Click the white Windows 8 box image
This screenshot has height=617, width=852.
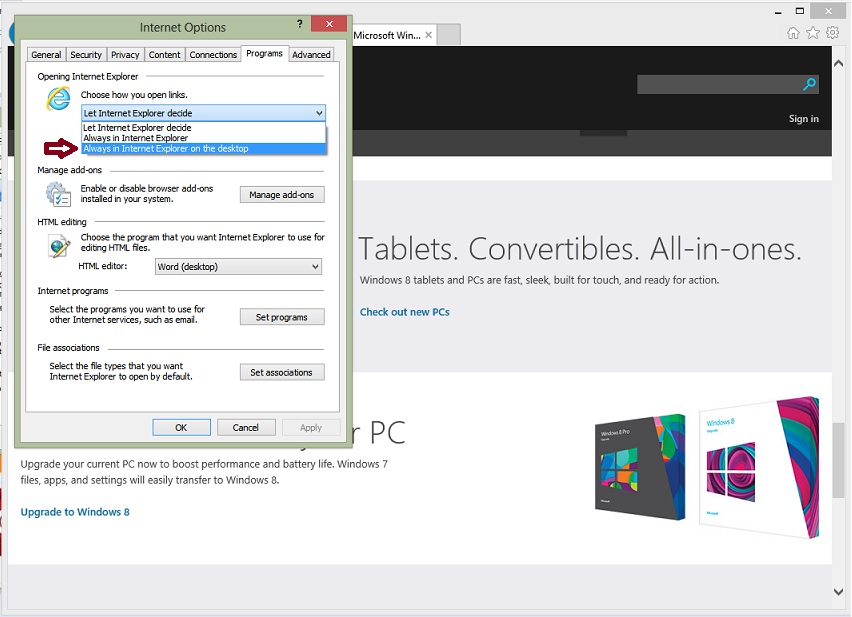(759, 468)
